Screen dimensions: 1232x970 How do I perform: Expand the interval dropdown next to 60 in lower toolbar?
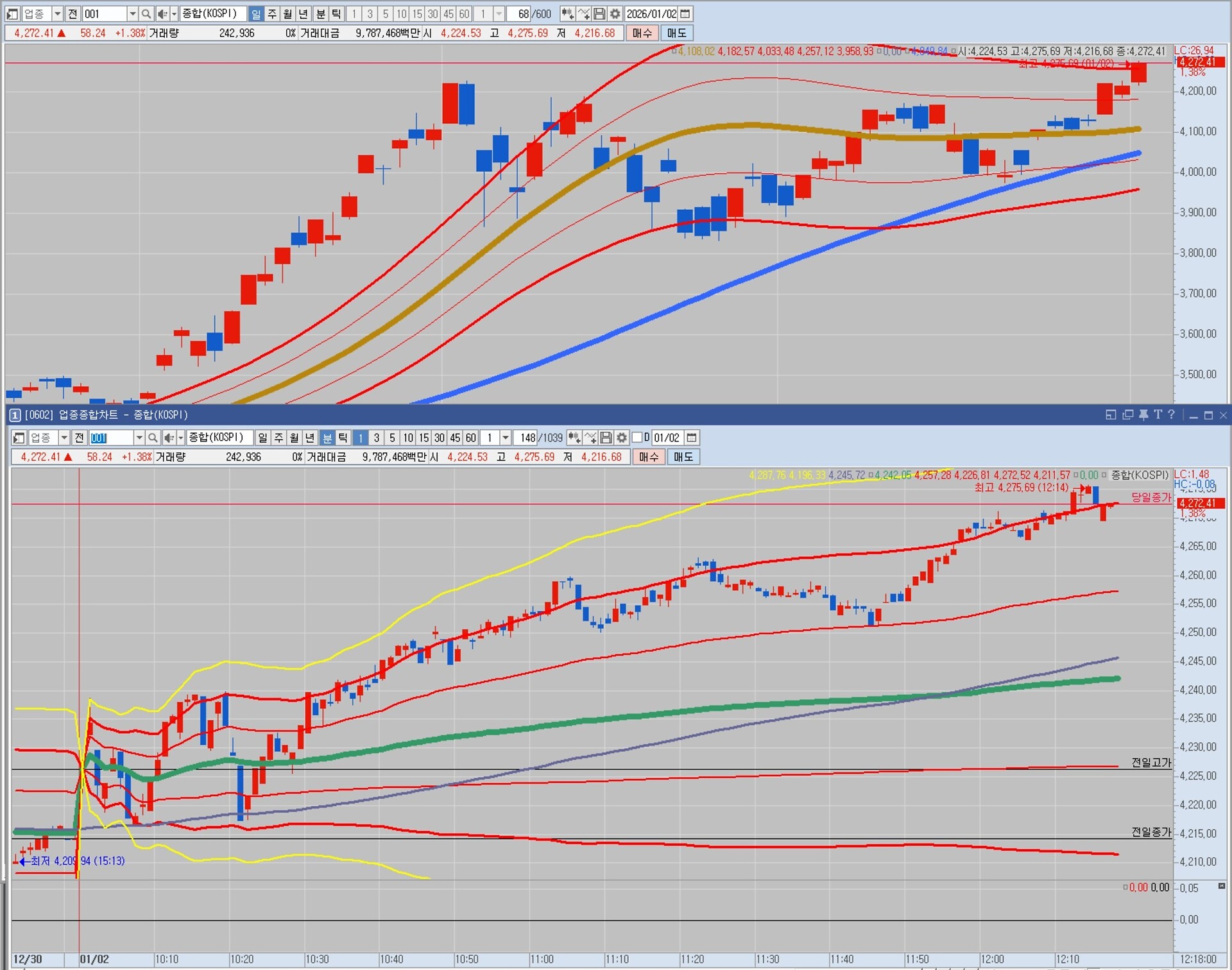point(506,438)
